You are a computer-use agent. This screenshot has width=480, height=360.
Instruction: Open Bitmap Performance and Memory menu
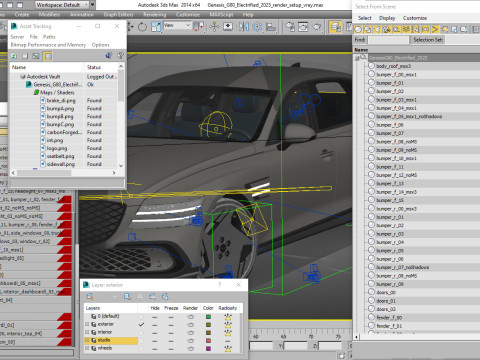(48, 45)
